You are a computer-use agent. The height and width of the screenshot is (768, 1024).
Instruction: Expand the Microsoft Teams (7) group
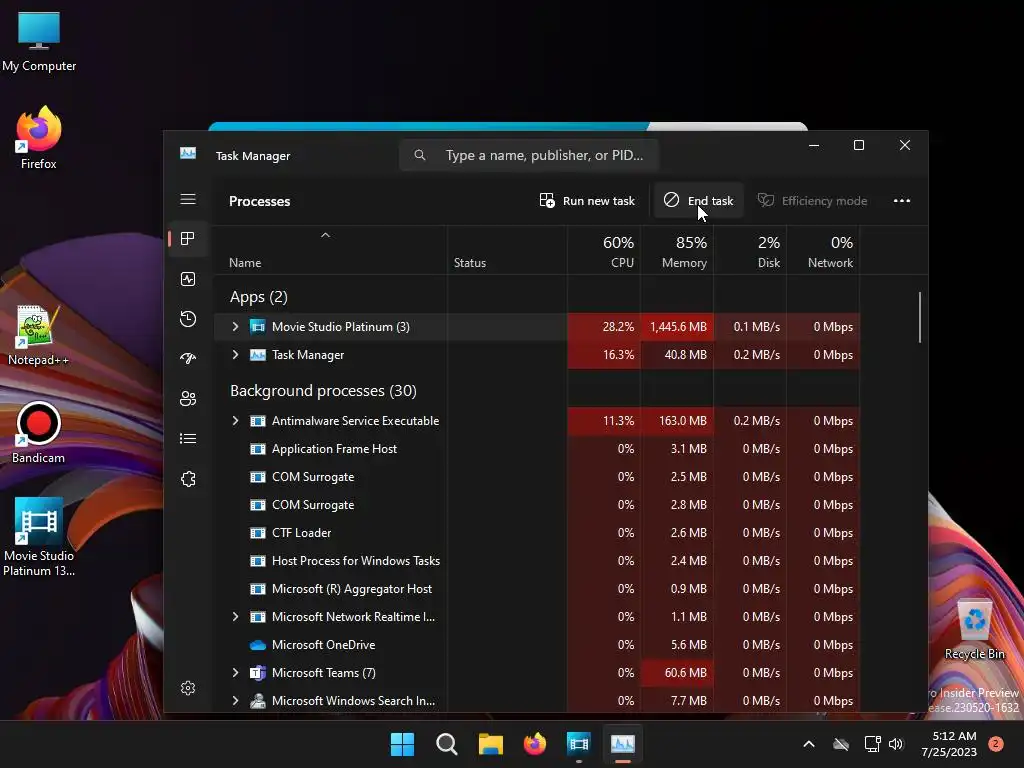[x=235, y=673]
